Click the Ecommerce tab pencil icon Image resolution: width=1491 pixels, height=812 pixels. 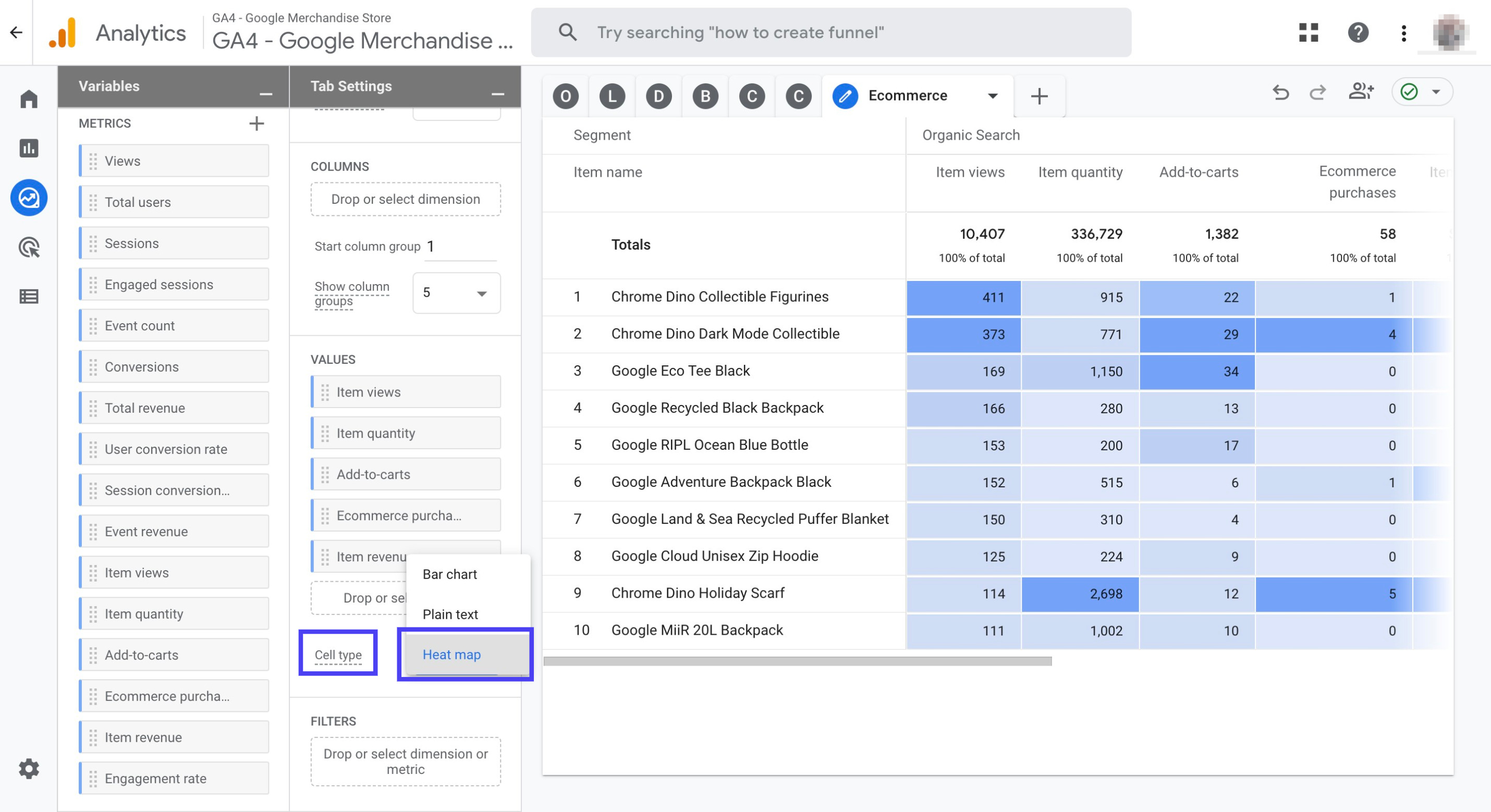[x=845, y=96]
